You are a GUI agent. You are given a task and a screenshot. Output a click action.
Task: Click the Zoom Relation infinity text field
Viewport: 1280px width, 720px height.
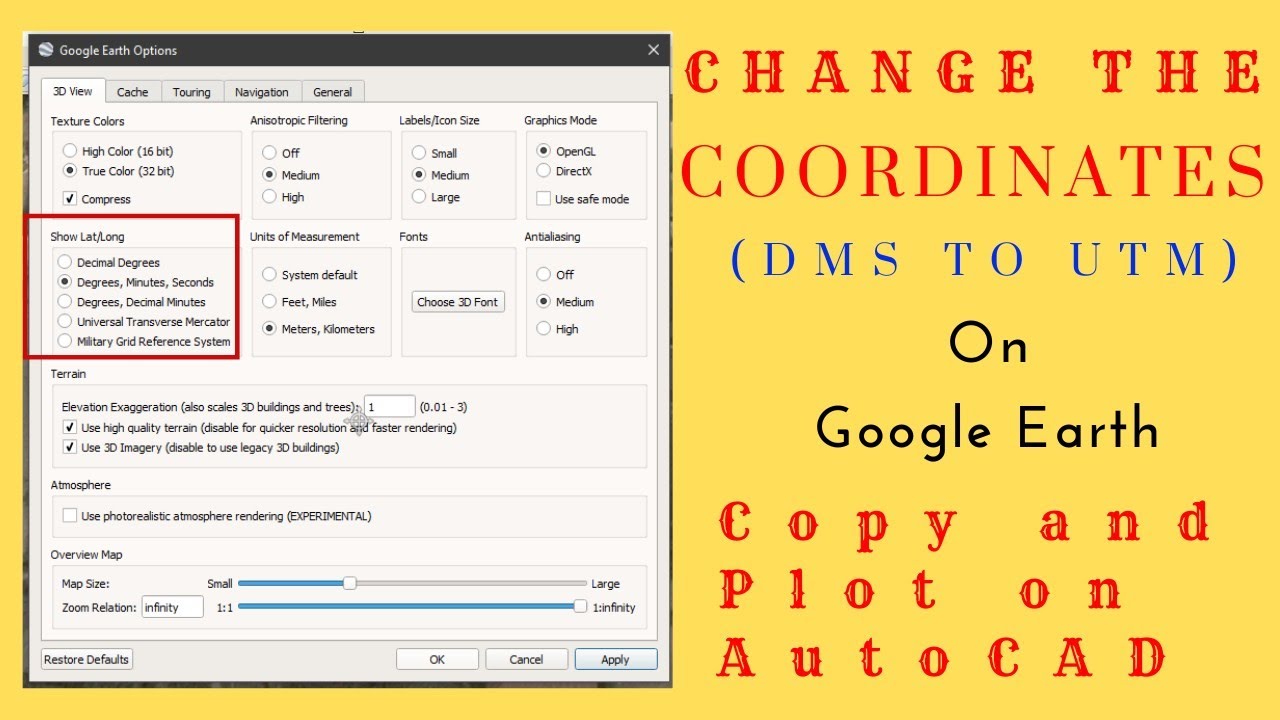pyautogui.click(x=172, y=607)
